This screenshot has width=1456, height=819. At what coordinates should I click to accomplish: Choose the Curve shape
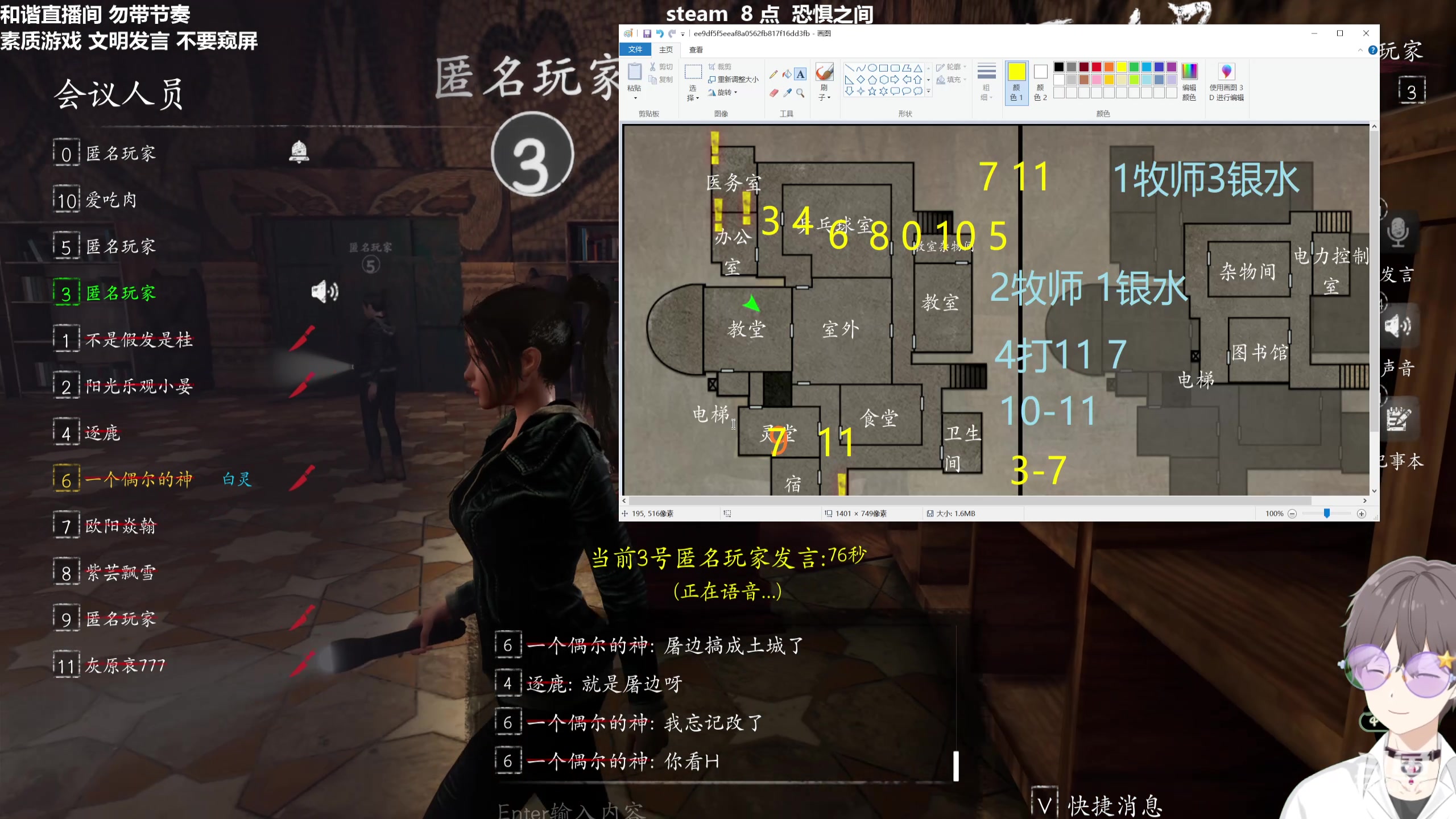(x=861, y=68)
